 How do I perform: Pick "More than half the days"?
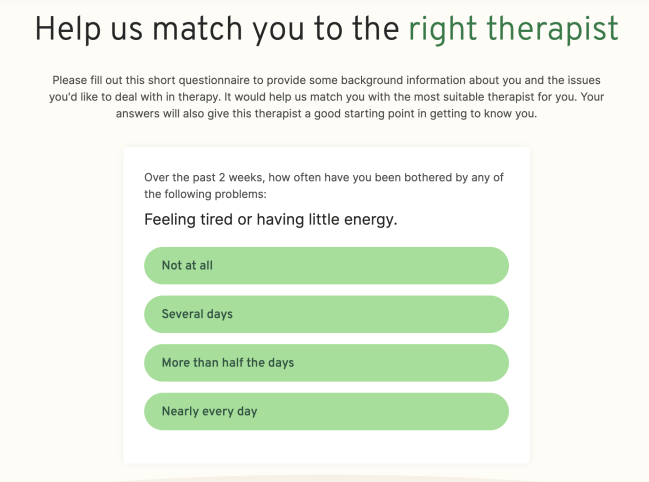(326, 363)
